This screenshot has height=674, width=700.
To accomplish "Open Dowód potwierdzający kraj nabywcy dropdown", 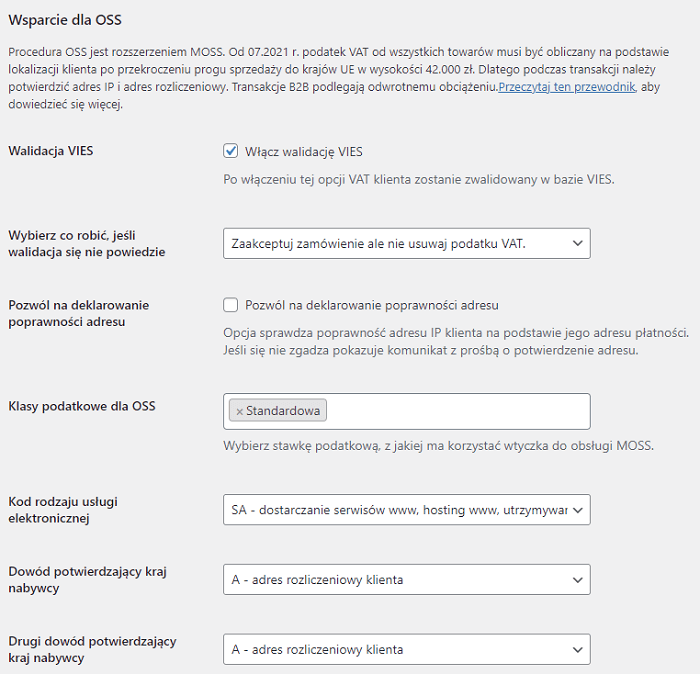I will click(407, 579).
